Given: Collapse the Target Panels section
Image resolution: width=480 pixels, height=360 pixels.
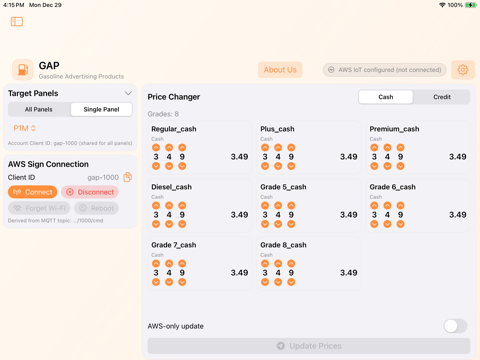Looking at the screenshot, I should (128, 93).
